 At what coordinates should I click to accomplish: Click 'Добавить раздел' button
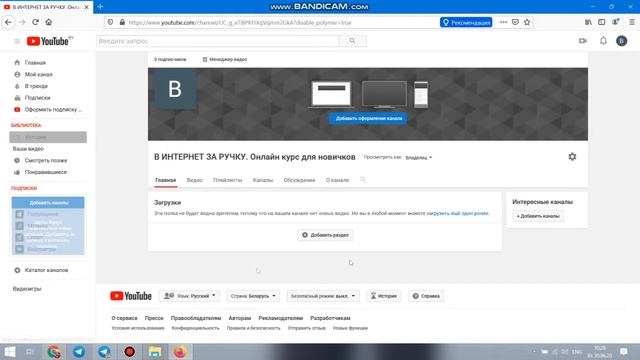pyautogui.click(x=325, y=235)
